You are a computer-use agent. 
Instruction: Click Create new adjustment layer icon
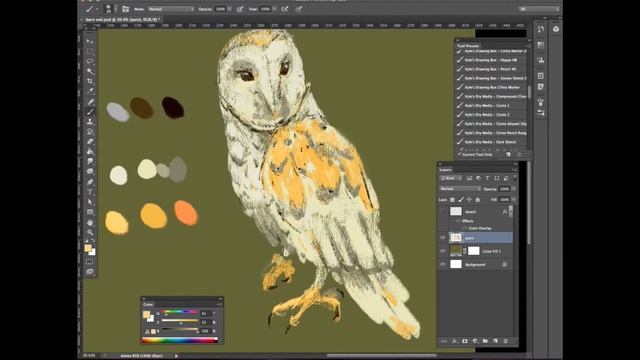[475, 341]
